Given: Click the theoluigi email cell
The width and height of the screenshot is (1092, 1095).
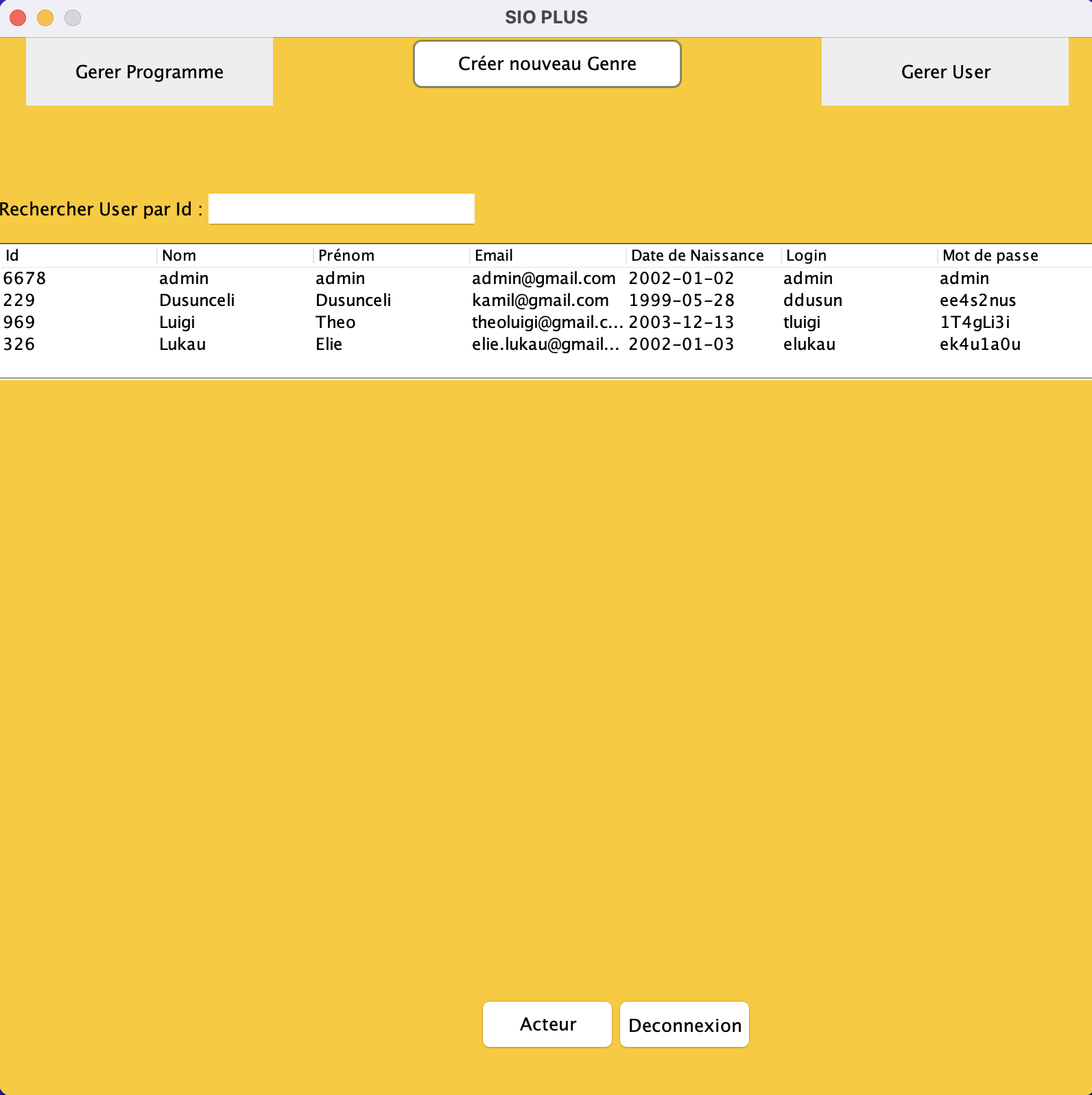Looking at the screenshot, I should pyautogui.click(x=547, y=322).
